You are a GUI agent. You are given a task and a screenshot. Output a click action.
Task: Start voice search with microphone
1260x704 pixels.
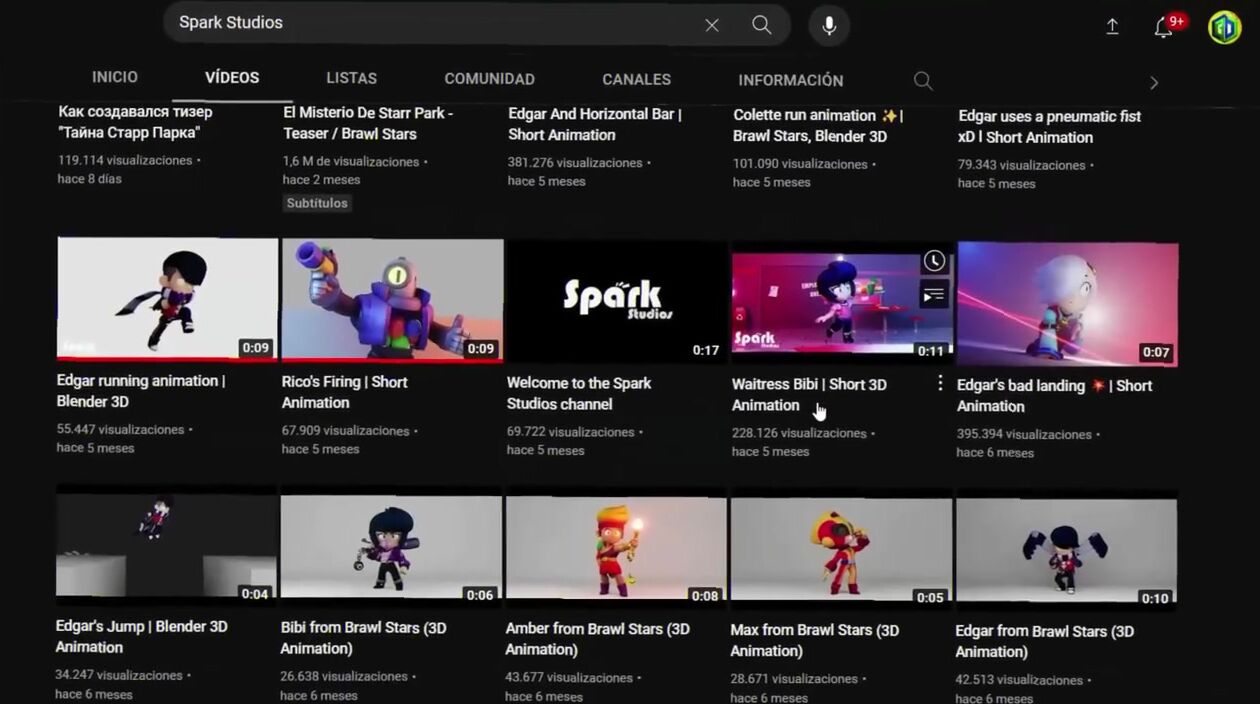(829, 26)
